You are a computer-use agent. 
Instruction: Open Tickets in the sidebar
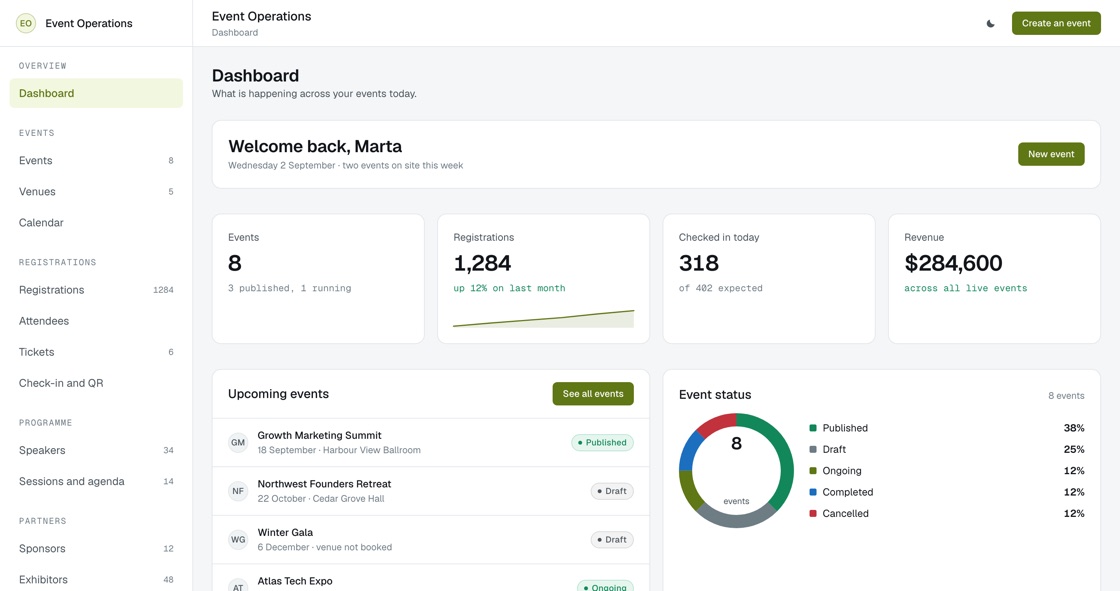tap(96, 352)
